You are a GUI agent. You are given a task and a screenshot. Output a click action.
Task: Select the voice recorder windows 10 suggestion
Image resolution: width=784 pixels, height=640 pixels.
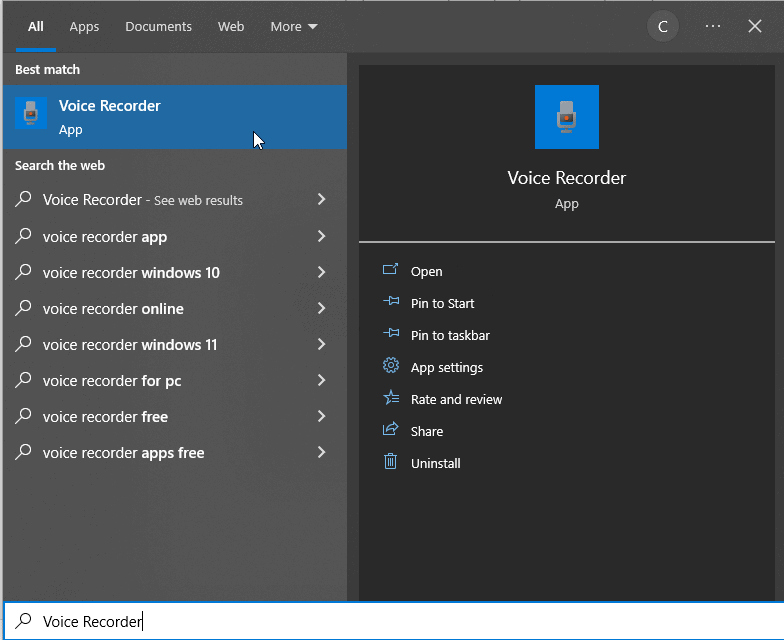point(174,272)
